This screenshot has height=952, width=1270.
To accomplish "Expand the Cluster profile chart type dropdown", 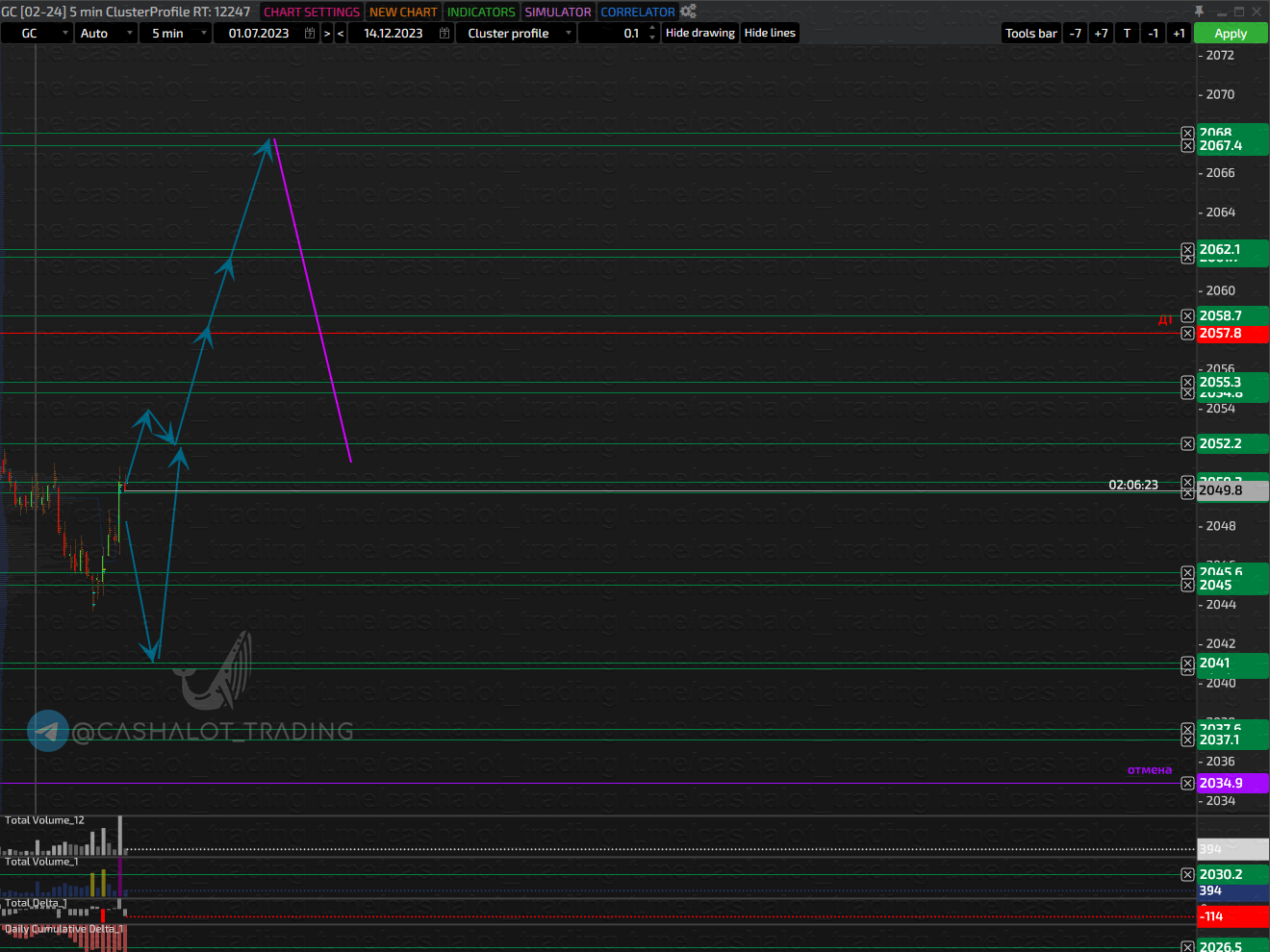I will pyautogui.click(x=568, y=33).
